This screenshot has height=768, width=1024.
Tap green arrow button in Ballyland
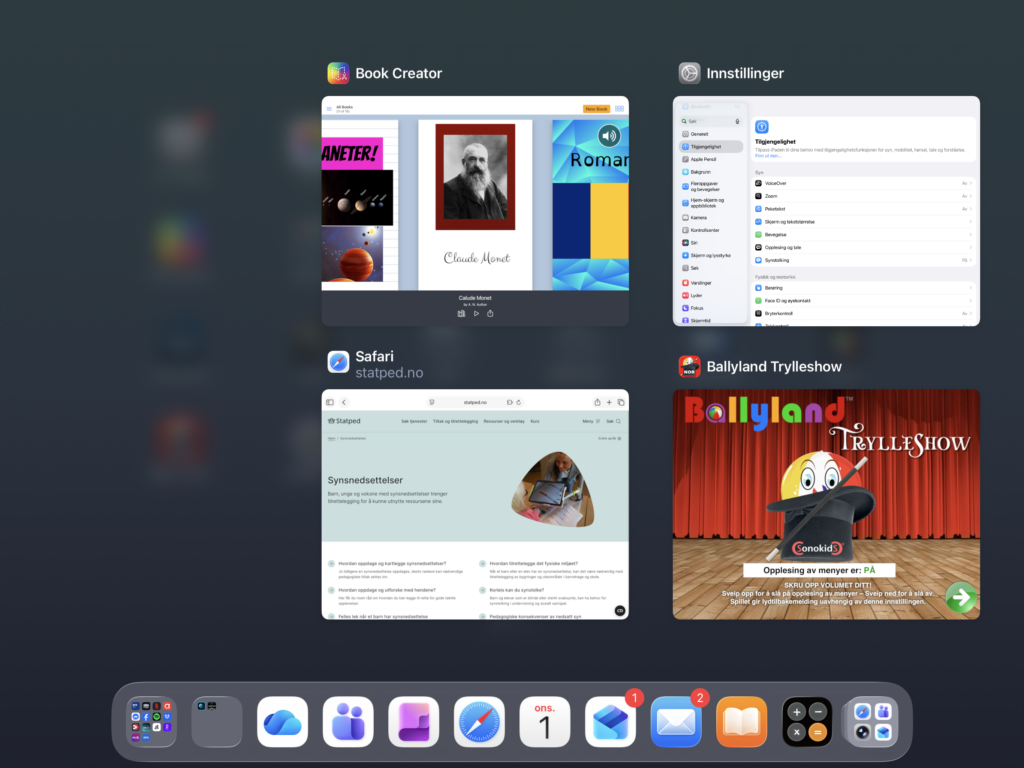point(961,597)
